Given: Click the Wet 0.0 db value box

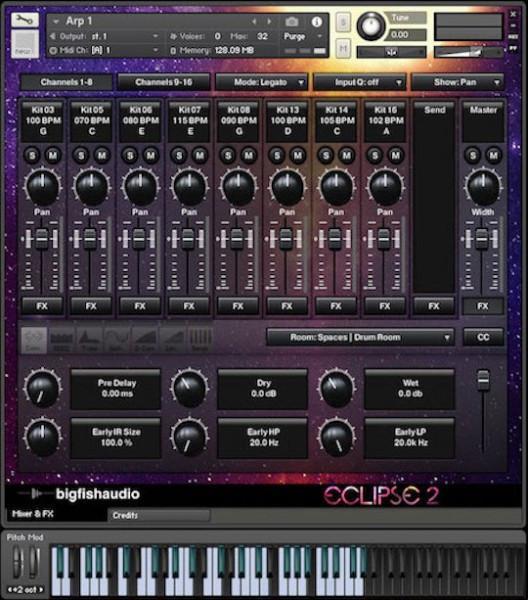Looking at the screenshot, I should 410,389.
